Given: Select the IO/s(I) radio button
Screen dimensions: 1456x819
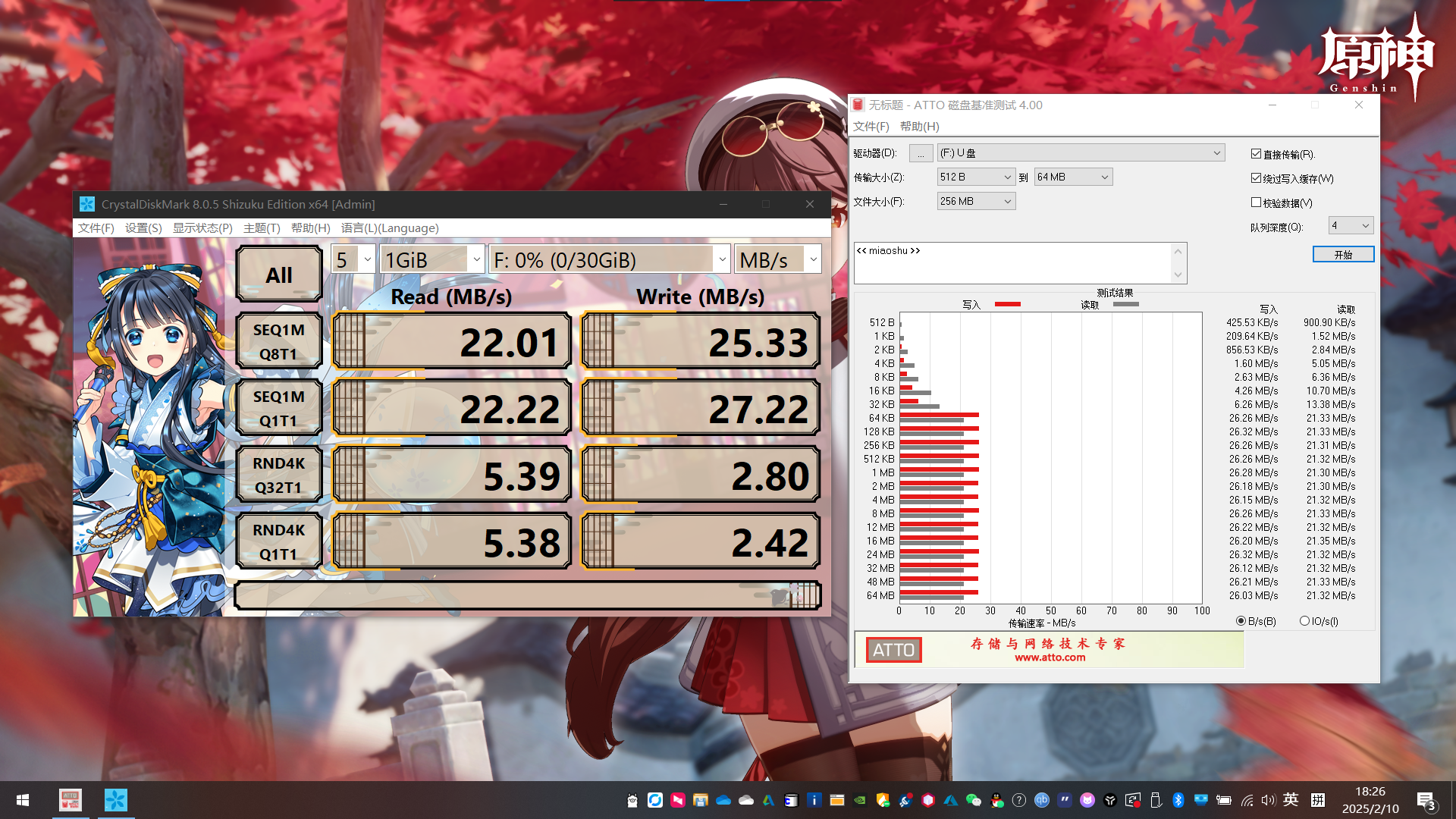Looking at the screenshot, I should (x=1304, y=621).
